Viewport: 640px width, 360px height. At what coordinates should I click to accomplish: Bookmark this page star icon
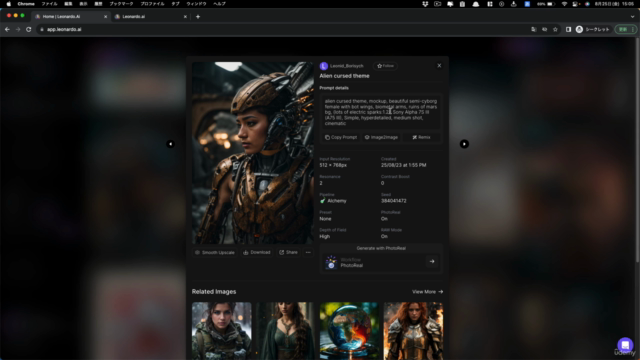(555, 29)
